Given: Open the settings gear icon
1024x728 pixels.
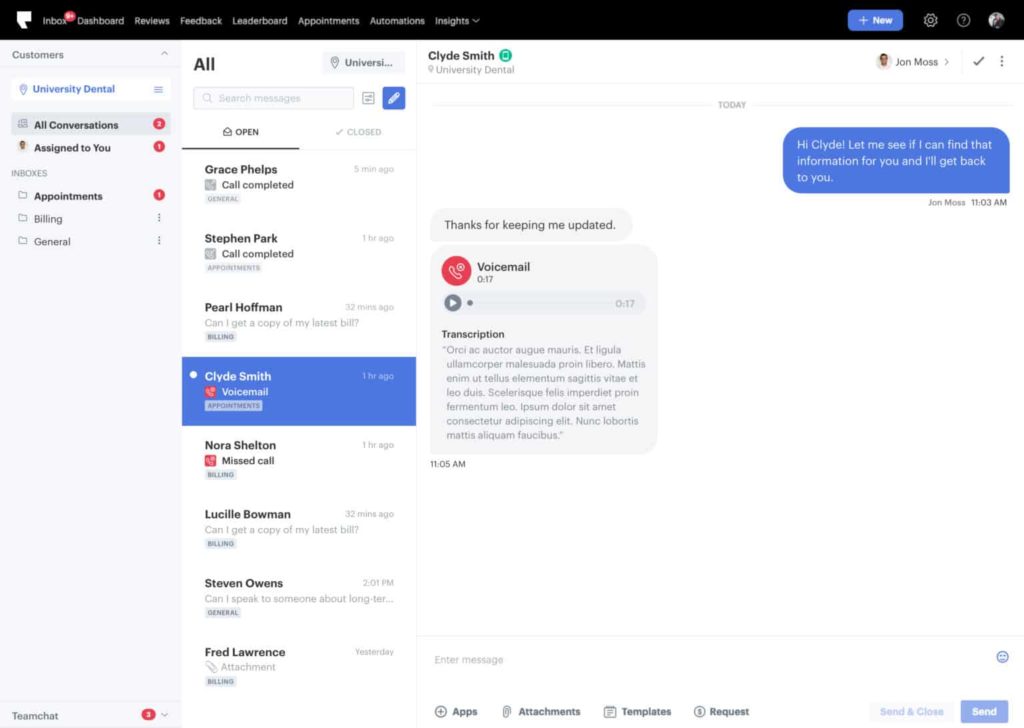Looking at the screenshot, I should 931,20.
